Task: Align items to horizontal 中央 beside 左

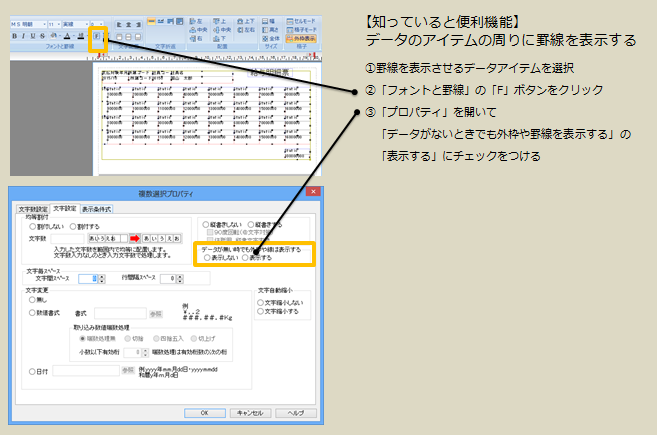Action: pyautogui.click(x=198, y=30)
